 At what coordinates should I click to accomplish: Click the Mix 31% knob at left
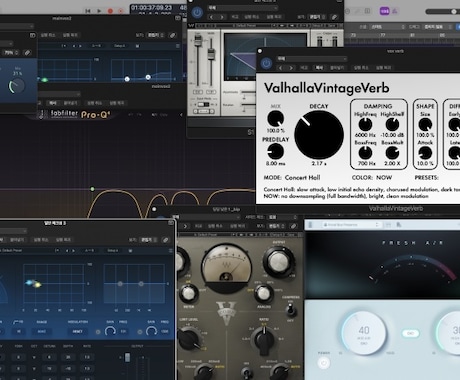click(17, 86)
